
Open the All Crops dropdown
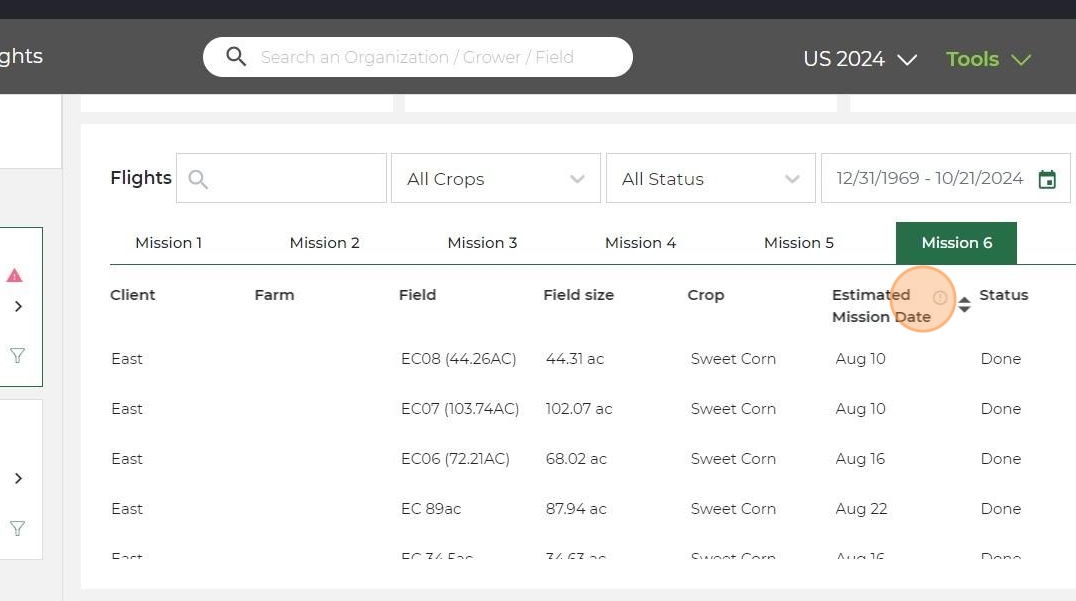pyautogui.click(x=495, y=179)
